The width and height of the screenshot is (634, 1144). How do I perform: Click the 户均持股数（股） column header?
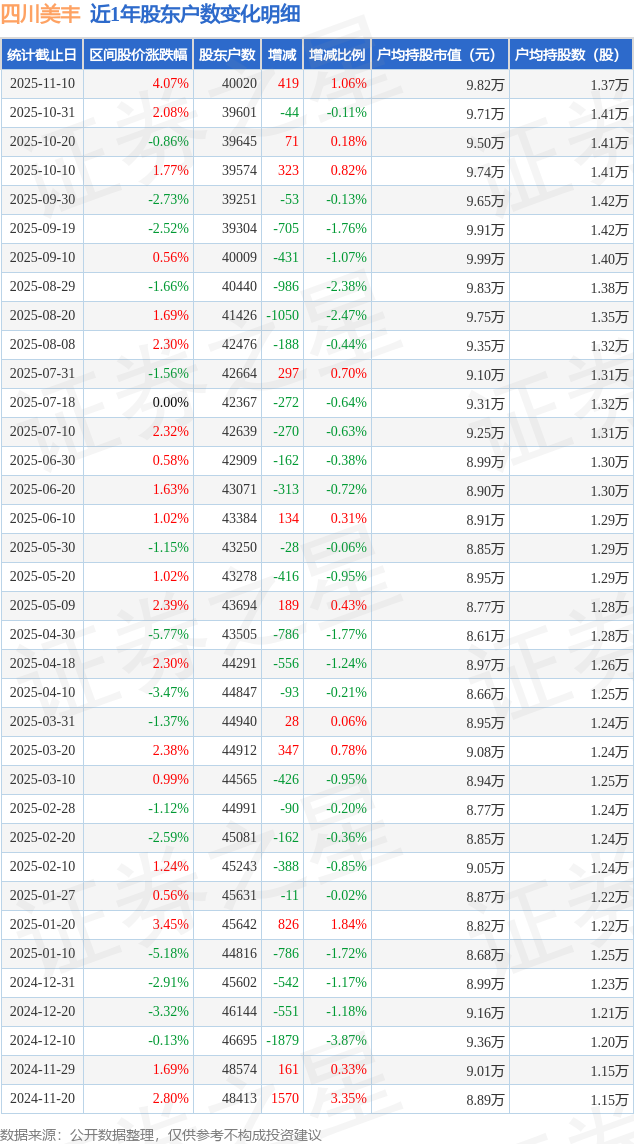pos(570,55)
